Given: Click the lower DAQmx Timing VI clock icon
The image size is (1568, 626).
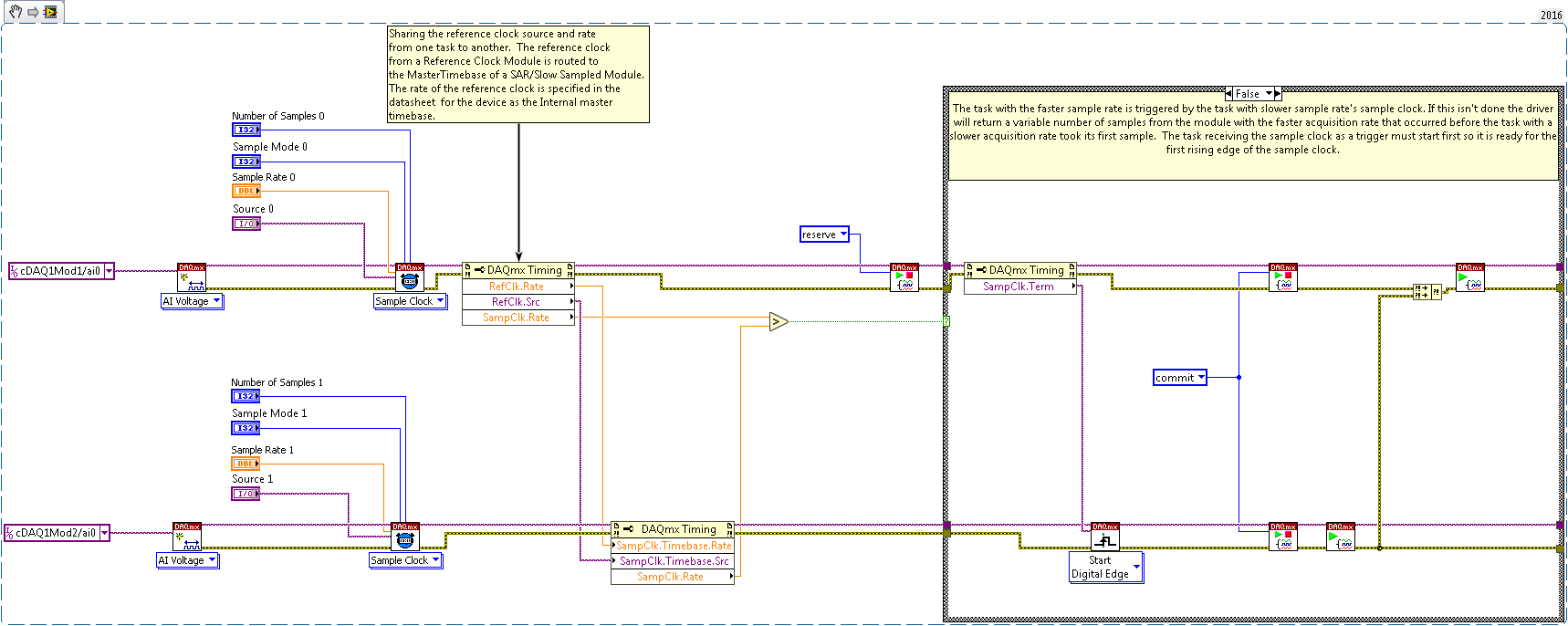Looking at the screenshot, I should [x=405, y=537].
